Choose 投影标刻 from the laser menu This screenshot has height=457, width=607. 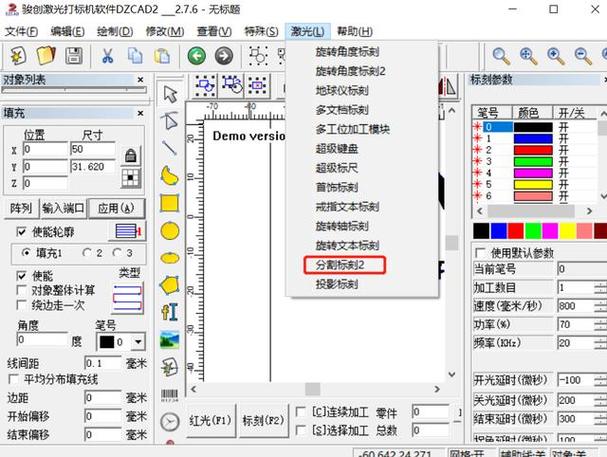tap(336, 284)
